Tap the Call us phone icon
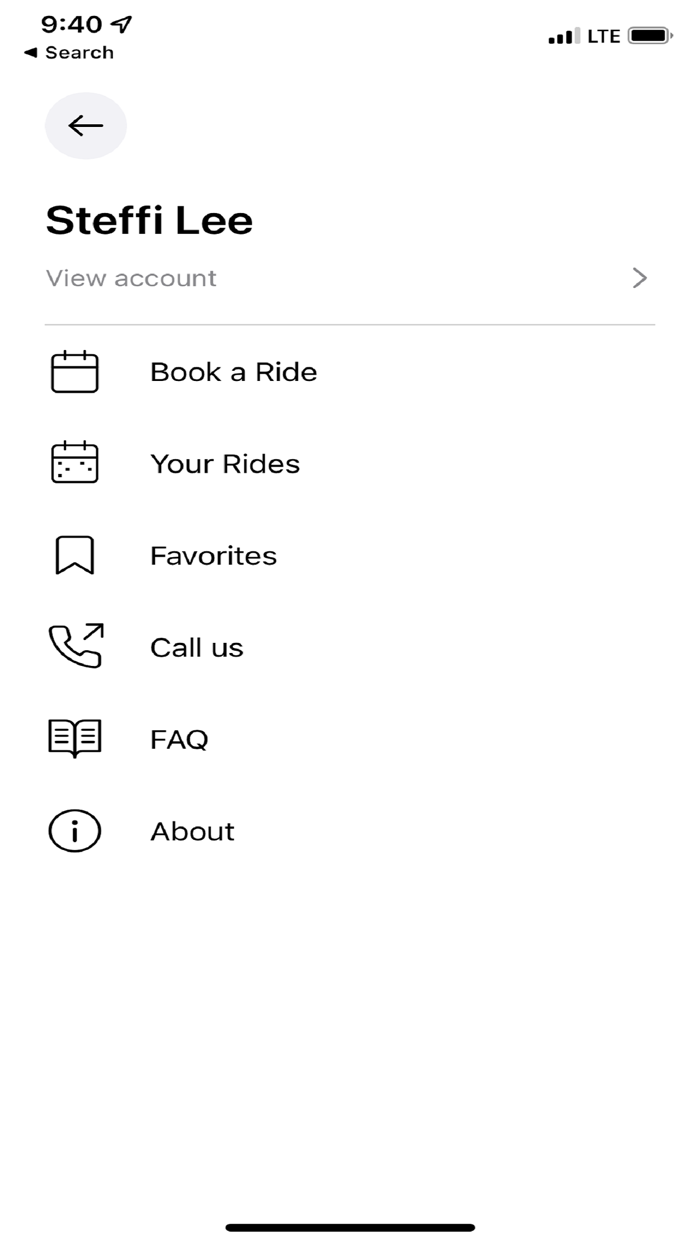The image size is (700, 1244). click(74, 647)
